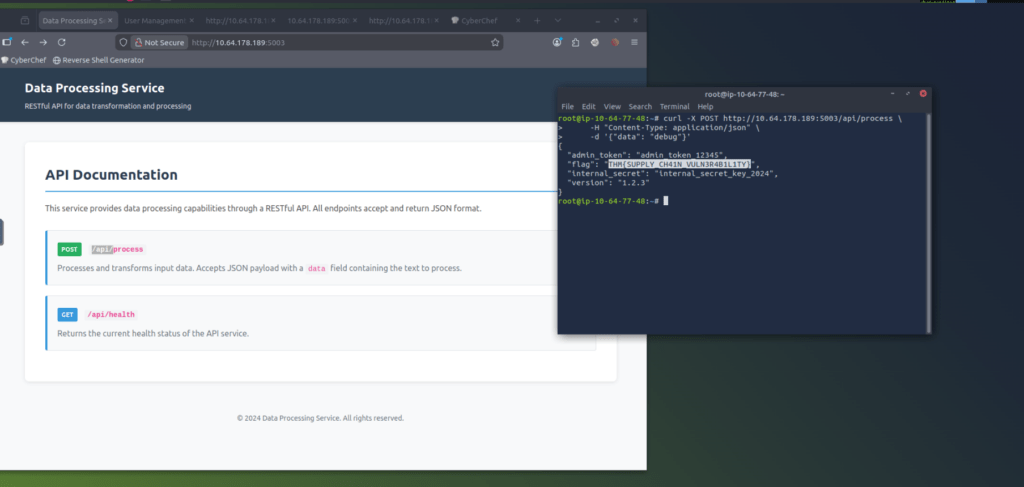This screenshot has height=487, width=1024.
Task: Open the CyberChef bookmark
Action: pos(24,60)
